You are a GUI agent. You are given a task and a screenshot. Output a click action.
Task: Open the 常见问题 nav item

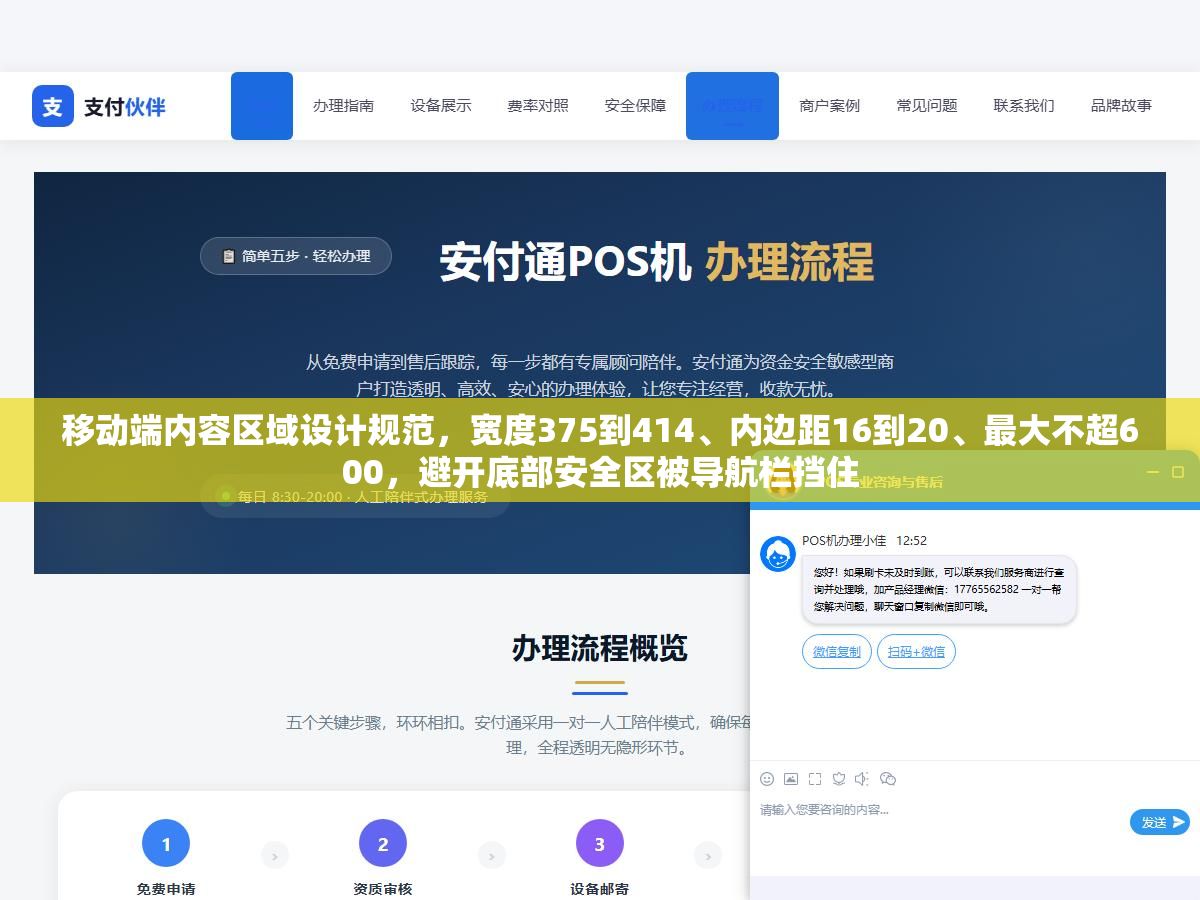click(x=926, y=105)
